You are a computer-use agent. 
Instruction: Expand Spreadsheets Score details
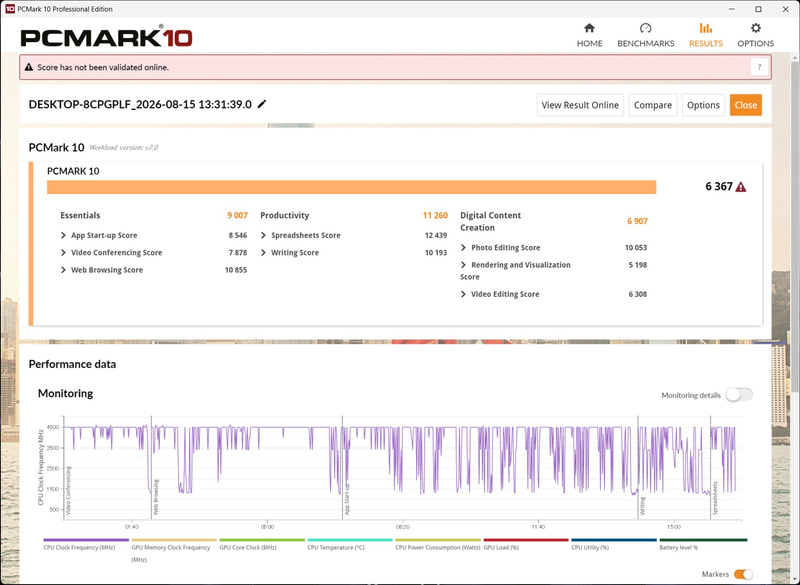tap(263, 235)
